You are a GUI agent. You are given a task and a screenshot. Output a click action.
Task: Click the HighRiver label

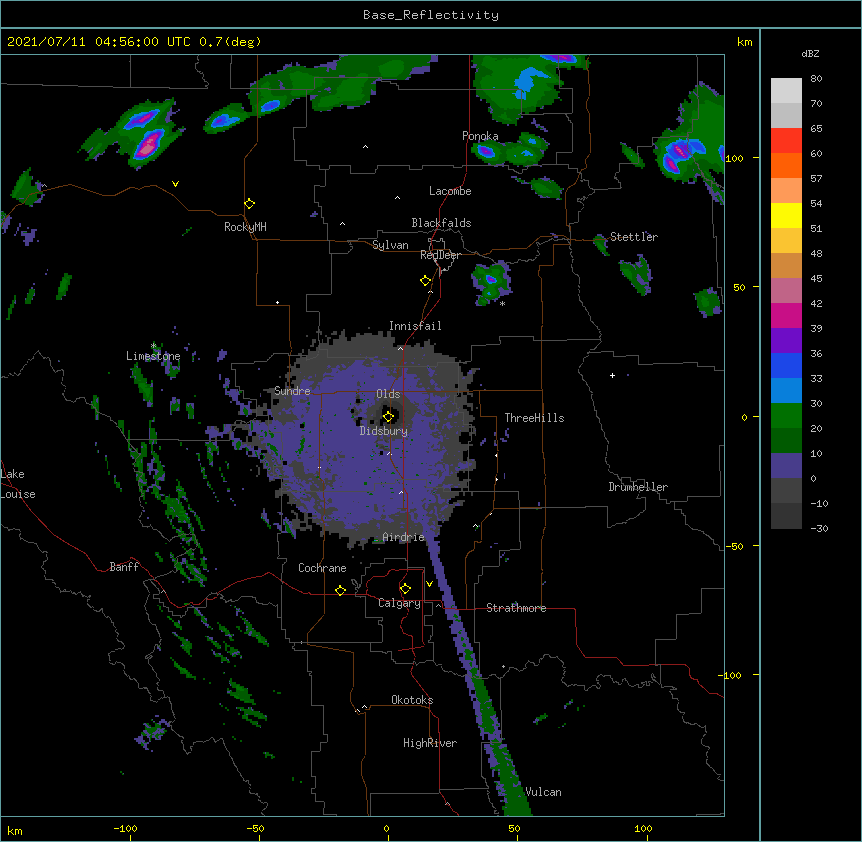pyautogui.click(x=430, y=743)
